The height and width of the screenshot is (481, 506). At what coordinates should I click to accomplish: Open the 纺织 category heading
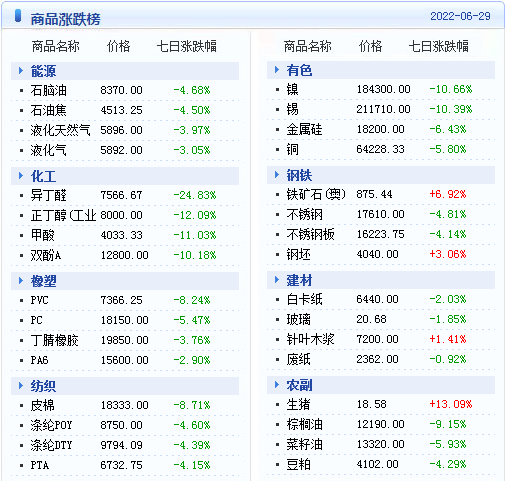[x=43, y=386]
